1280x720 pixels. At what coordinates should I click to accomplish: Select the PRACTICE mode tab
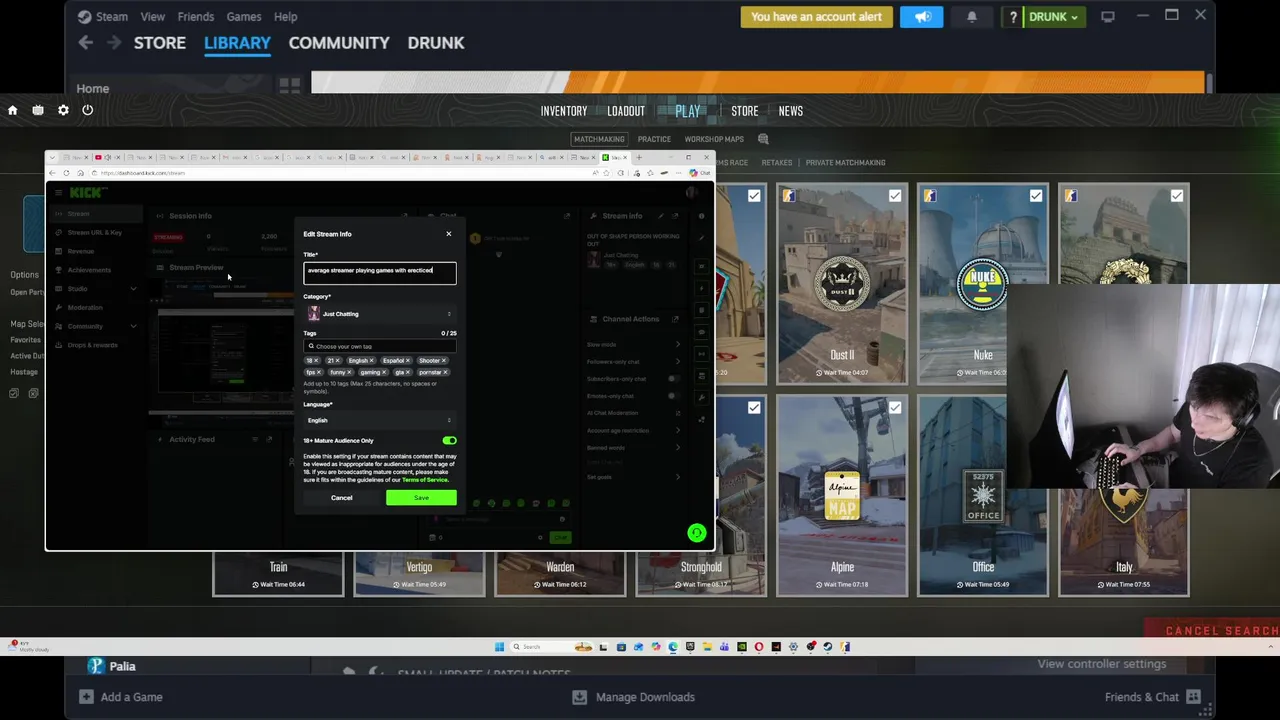click(654, 139)
